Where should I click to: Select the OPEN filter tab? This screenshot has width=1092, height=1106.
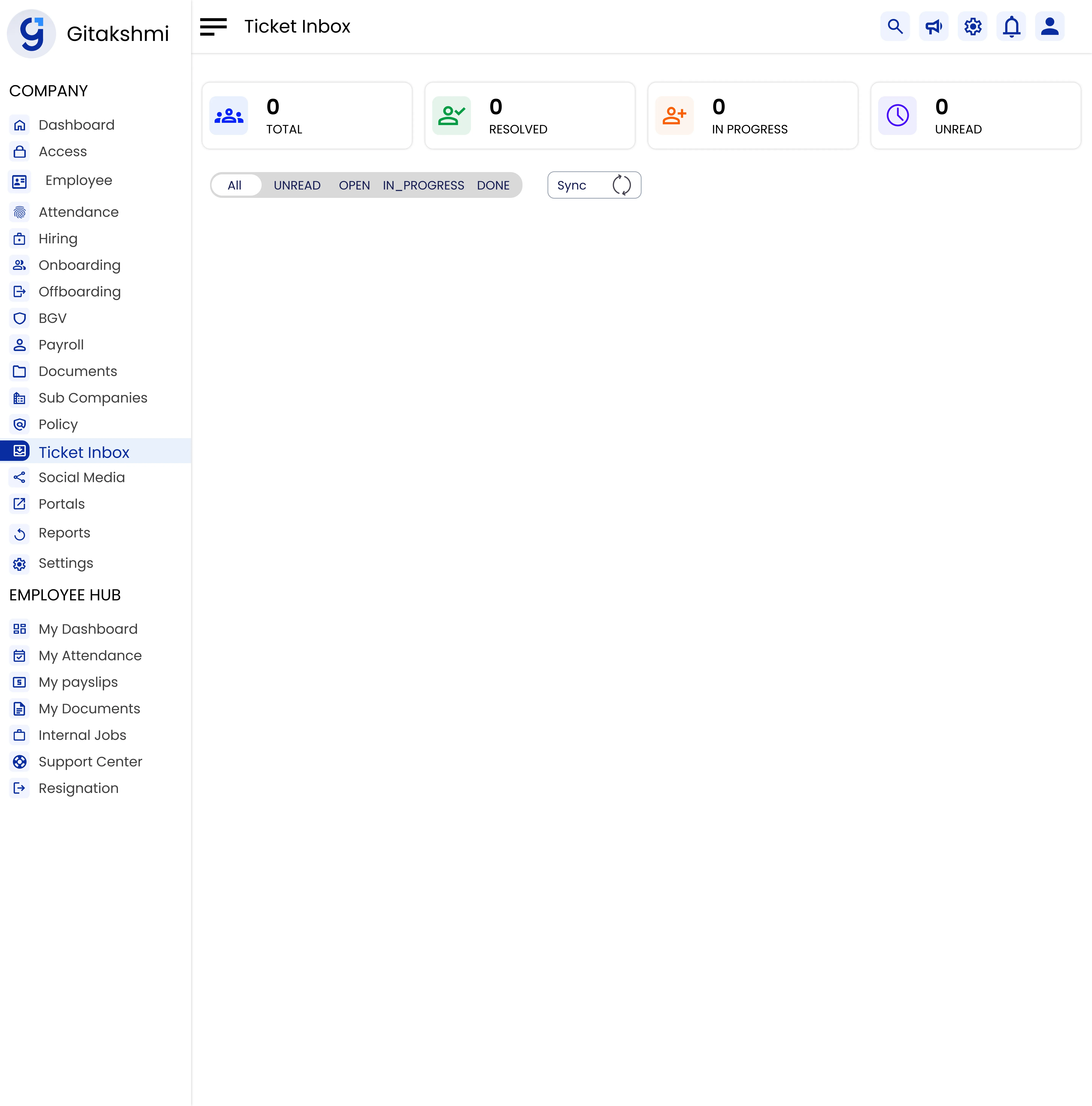click(355, 186)
